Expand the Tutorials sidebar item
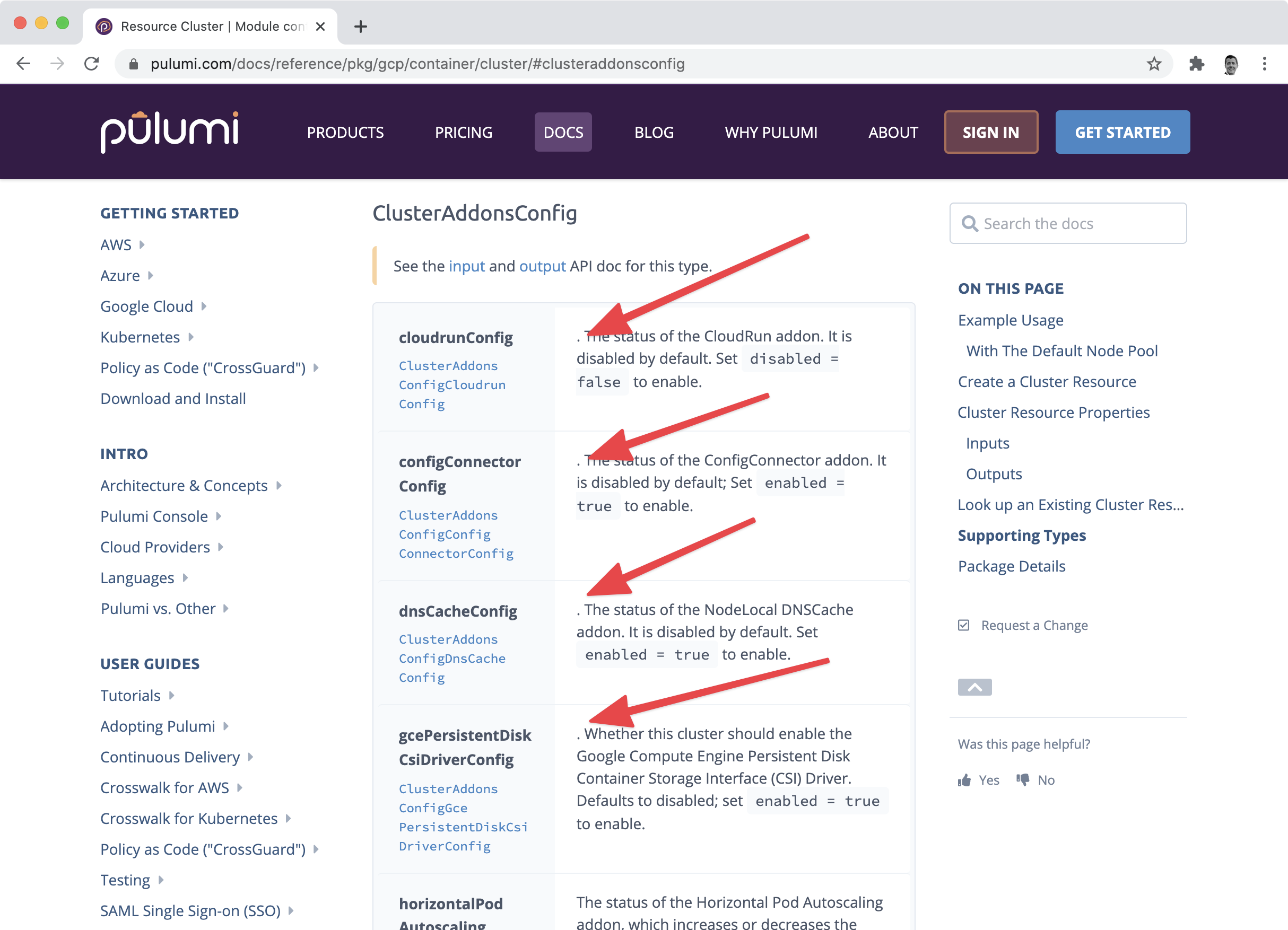The image size is (1288, 930). [x=171, y=696]
